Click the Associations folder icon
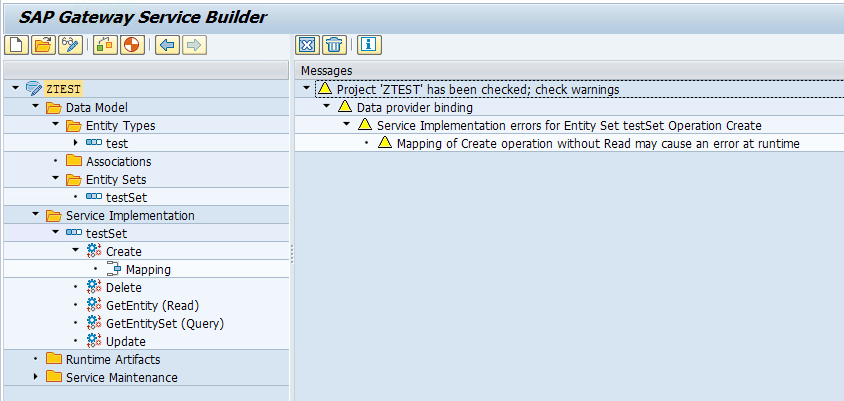The width and height of the screenshot is (844, 401). pos(74,161)
